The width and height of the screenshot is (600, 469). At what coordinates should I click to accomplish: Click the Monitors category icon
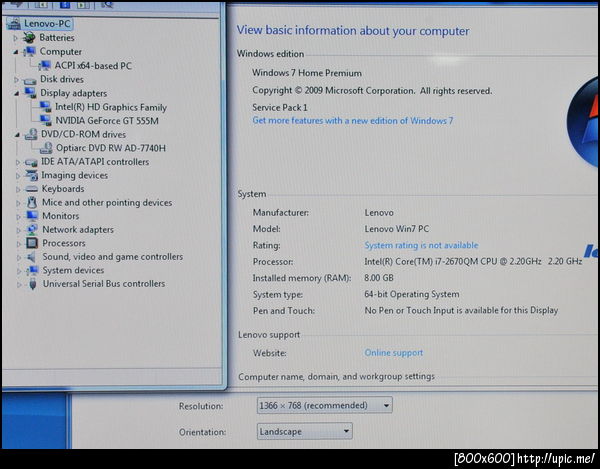pyautogui.click(x=32, y=216)
